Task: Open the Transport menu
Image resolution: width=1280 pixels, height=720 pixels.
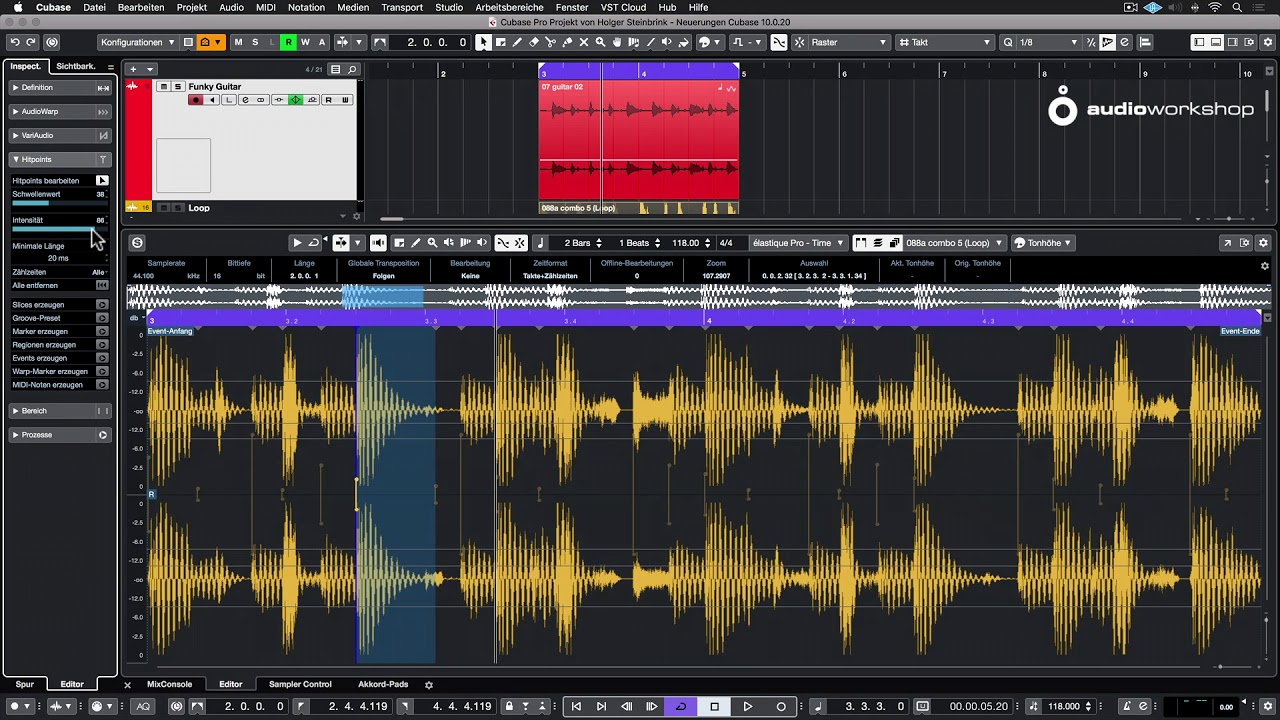Action: coord(402,7)
